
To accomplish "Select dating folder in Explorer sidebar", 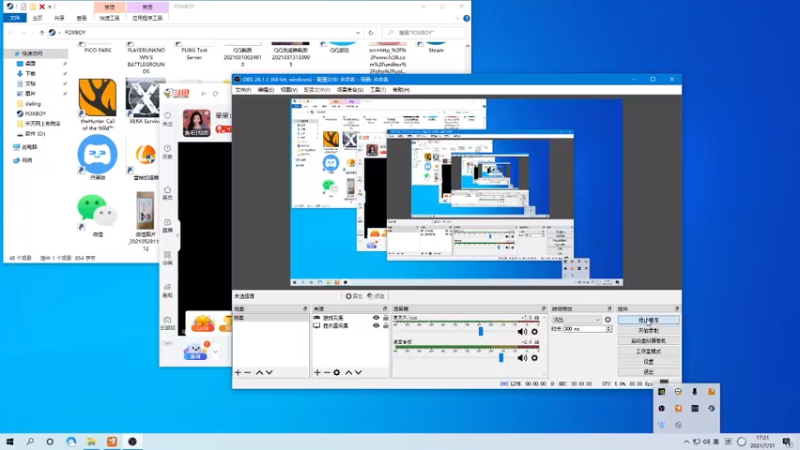I will pyautogui.click(x=33, y=104).
